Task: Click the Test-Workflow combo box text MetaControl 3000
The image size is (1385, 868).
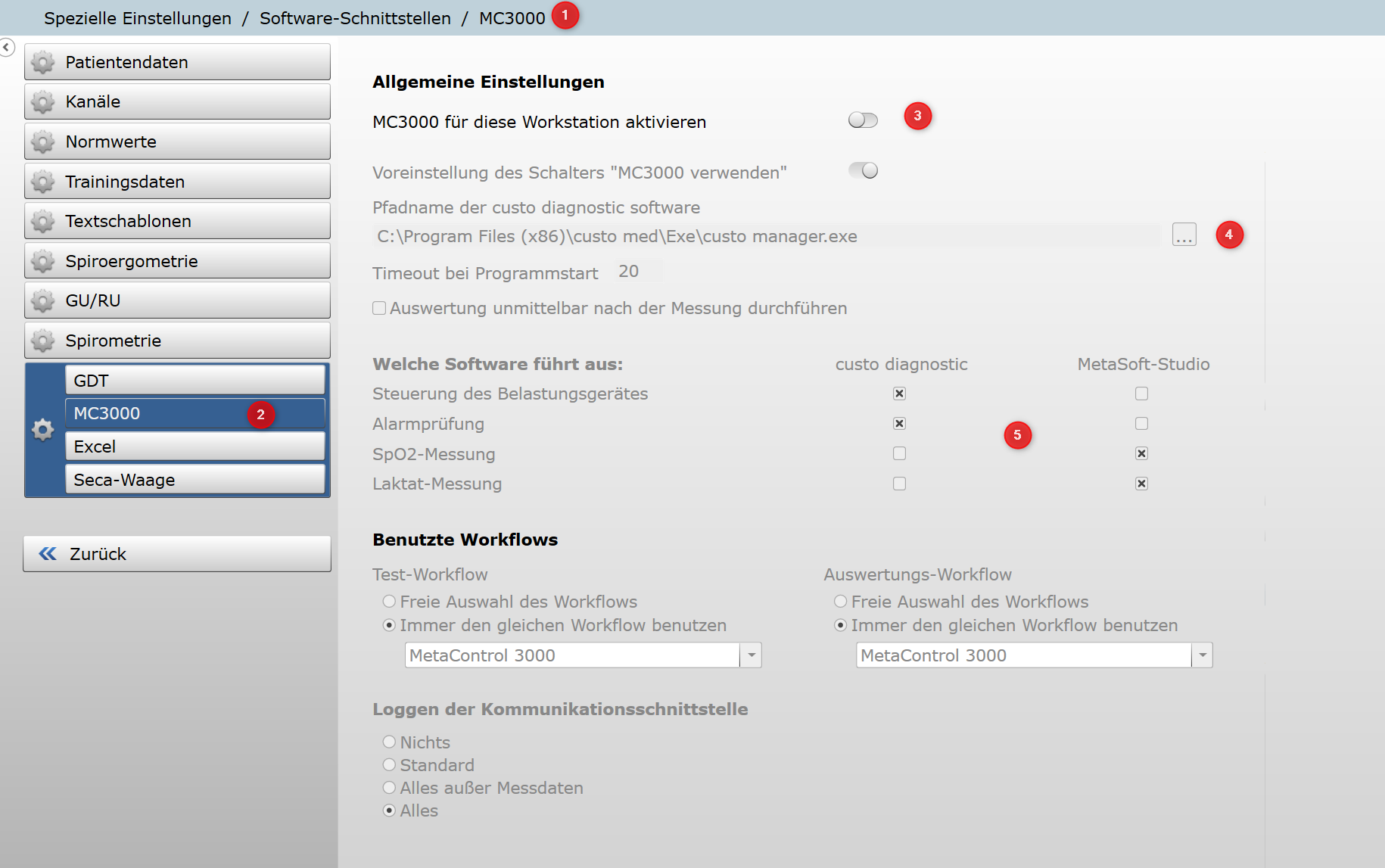Action: tap(482, 655)
